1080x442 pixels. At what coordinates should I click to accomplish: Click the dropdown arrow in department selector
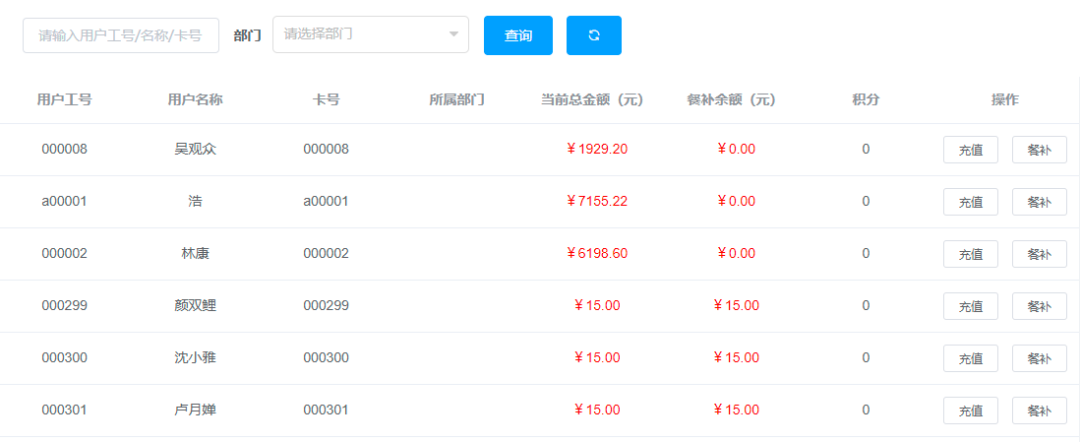pyautogui.click(x=454, y=34)
